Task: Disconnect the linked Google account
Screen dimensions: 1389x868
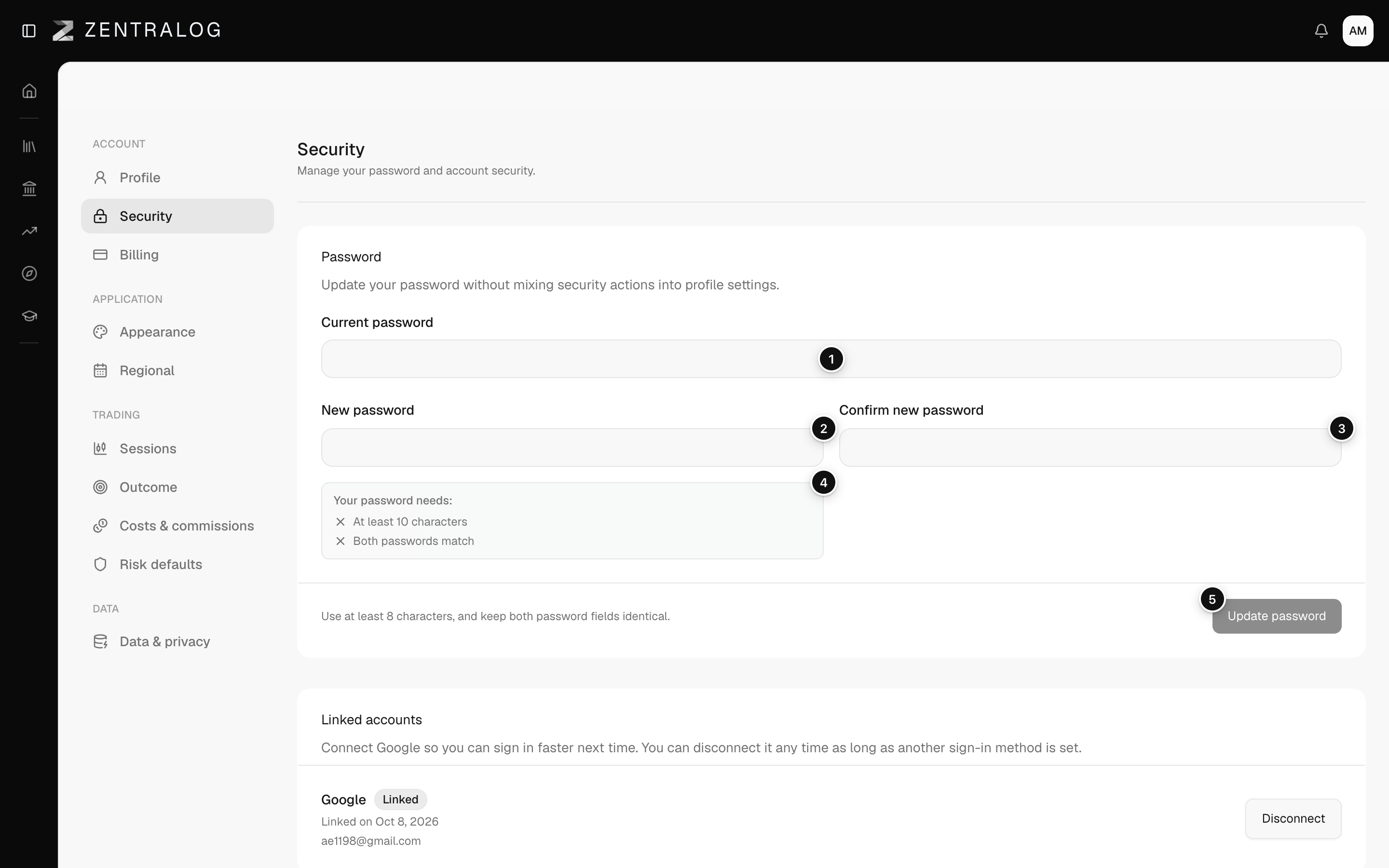Action: (x=1293, y=819)
